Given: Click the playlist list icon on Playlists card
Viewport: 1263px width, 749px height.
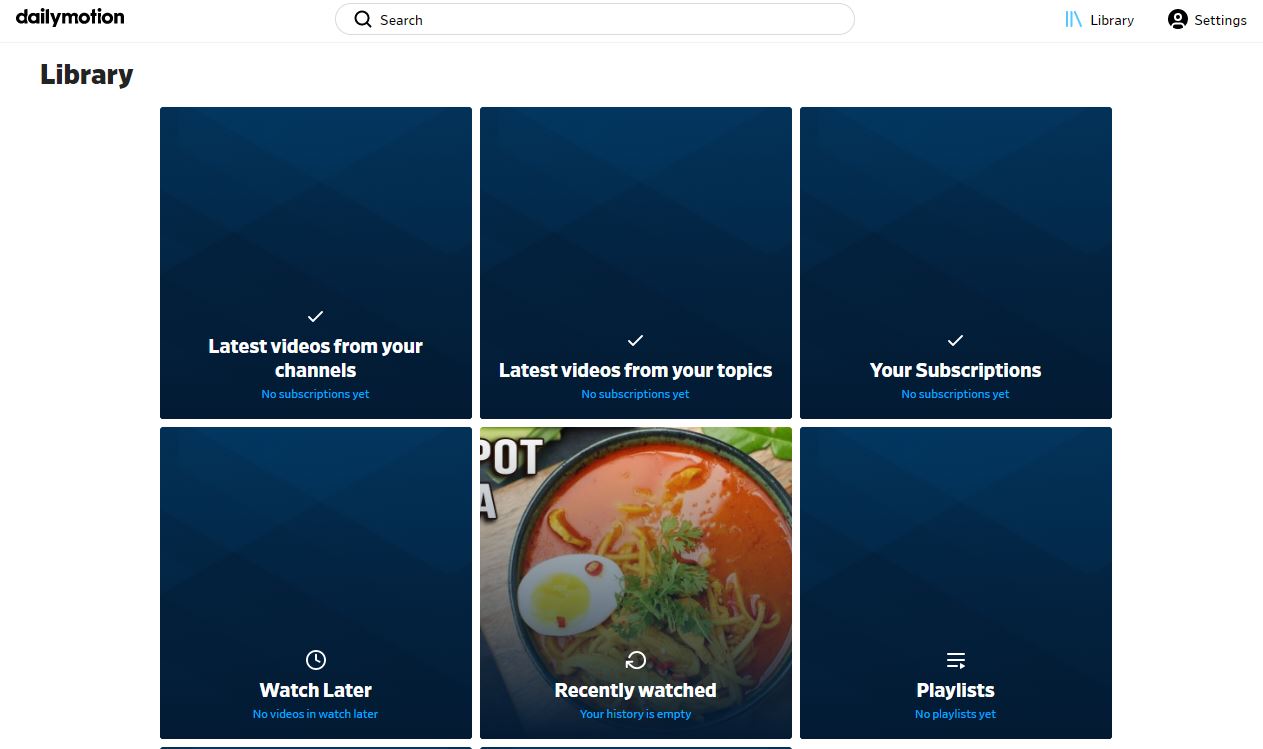Looking at the screenshot, I should [955, 660].
